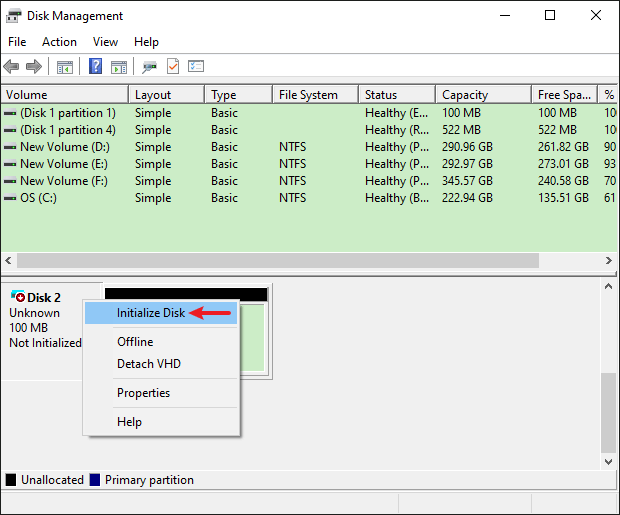This screenshot has height=515, width=620.
Task: Sort by the Free Space column header
Action: [x=564, y=95]
